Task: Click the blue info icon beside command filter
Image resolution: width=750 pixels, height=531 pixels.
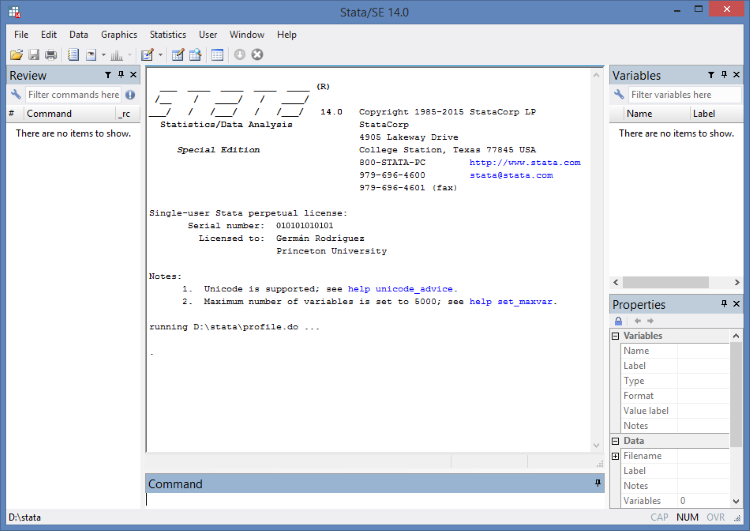Action: coord(130,95)
